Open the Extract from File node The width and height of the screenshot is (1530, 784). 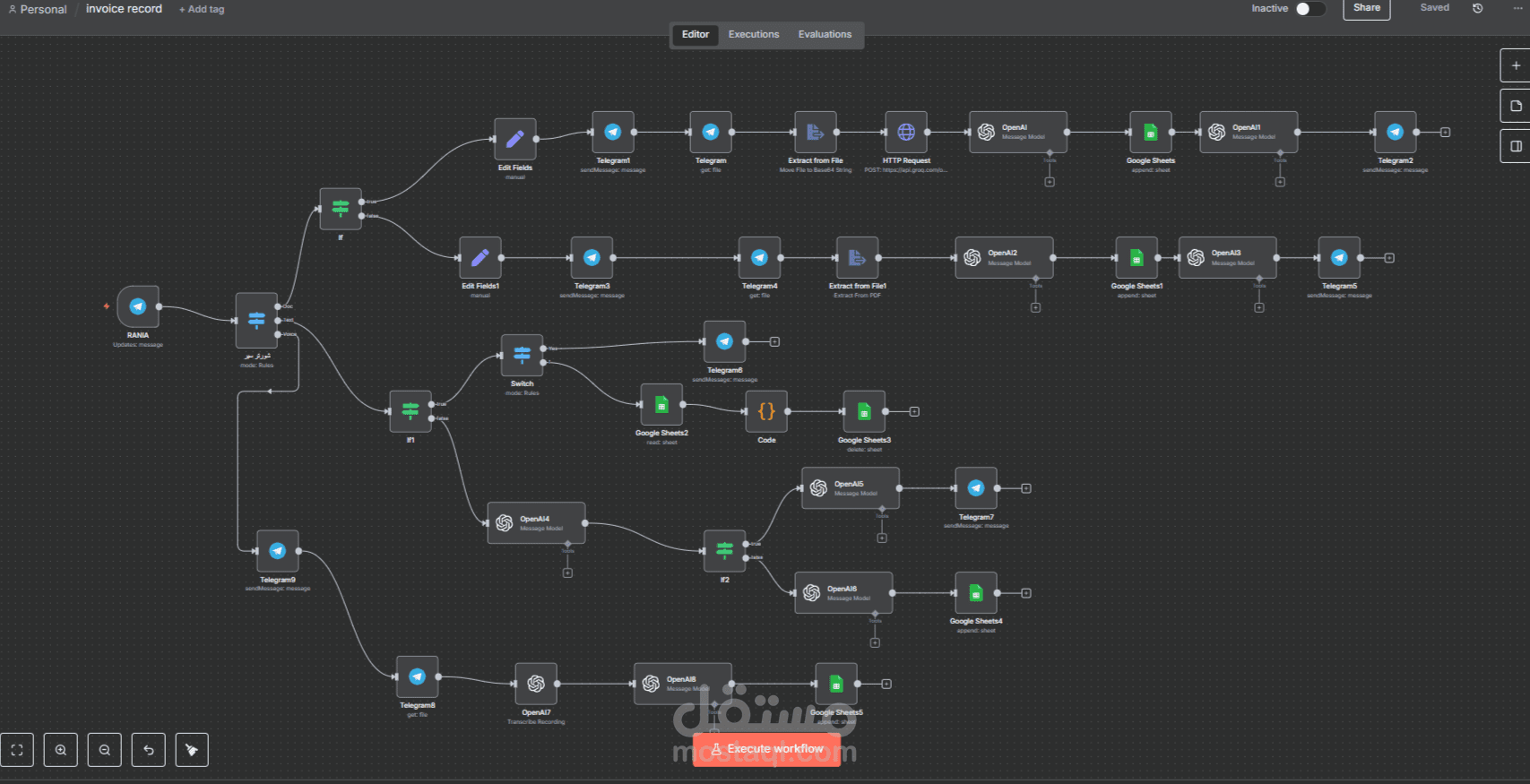pos(816,132)
